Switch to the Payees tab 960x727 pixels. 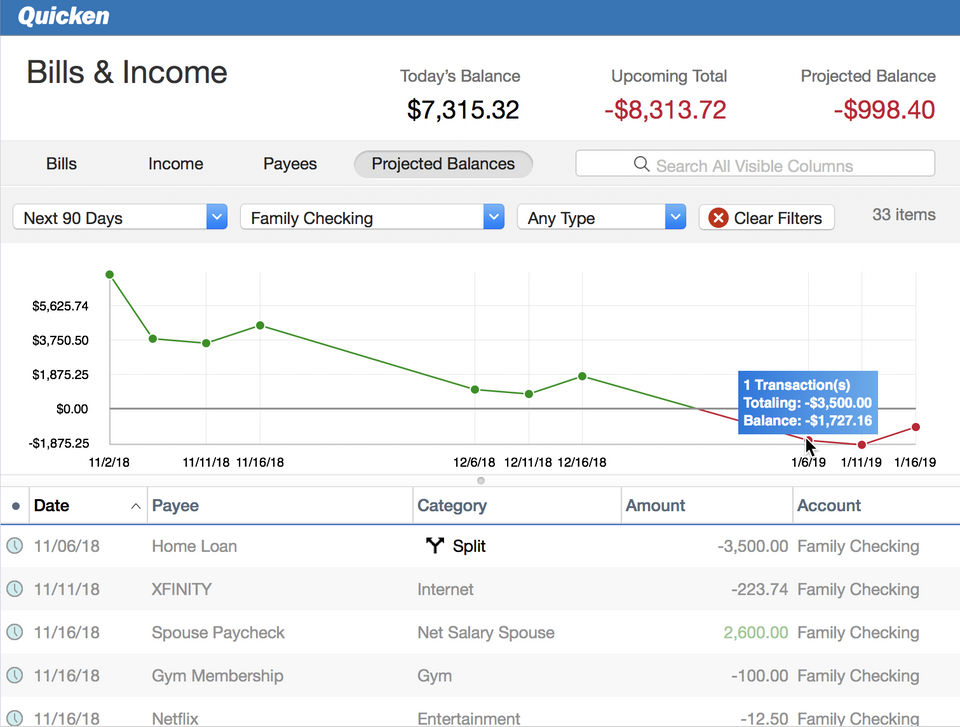click(290, 164)
